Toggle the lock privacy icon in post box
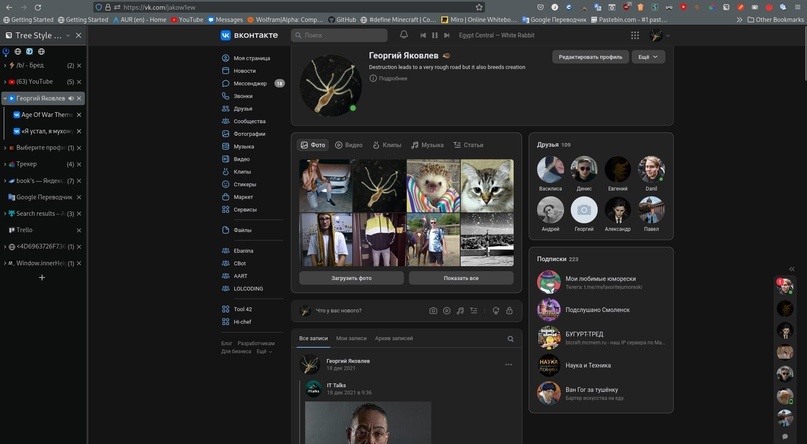 point(508,311)
